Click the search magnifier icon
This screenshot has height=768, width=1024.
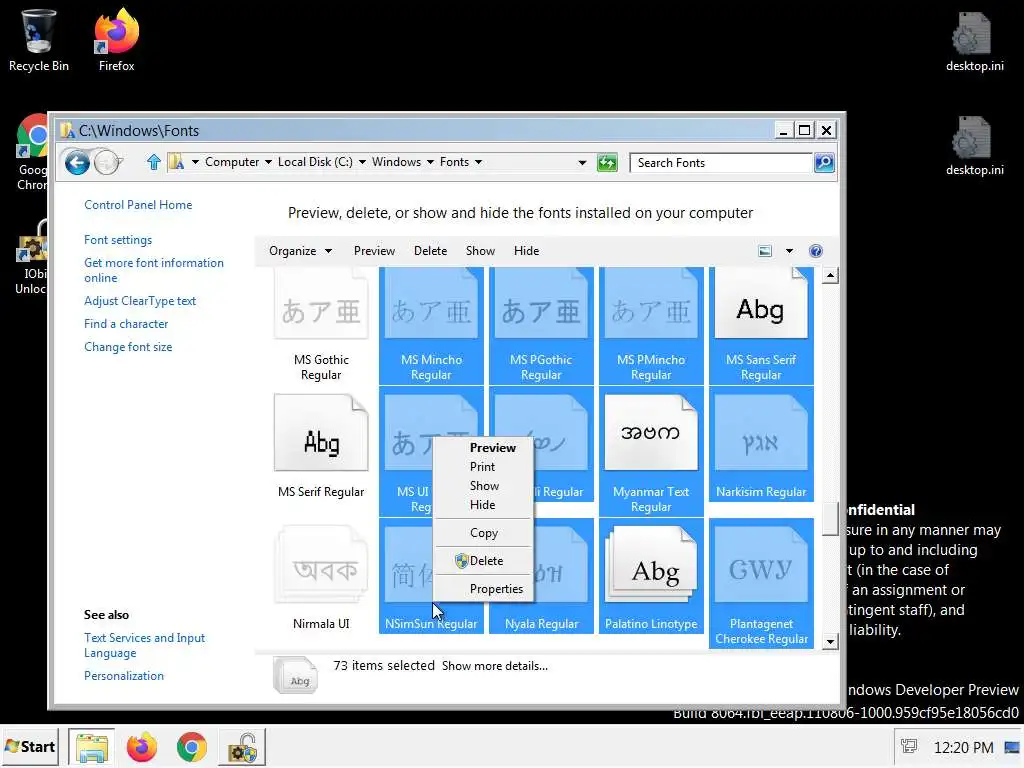(824, 163)
